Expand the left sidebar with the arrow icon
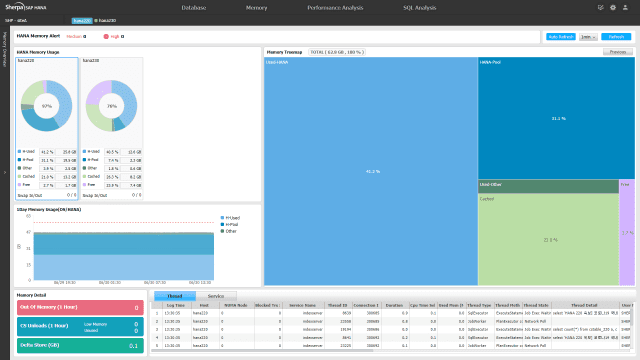The image size is (640, 360). tap(5, 172)
